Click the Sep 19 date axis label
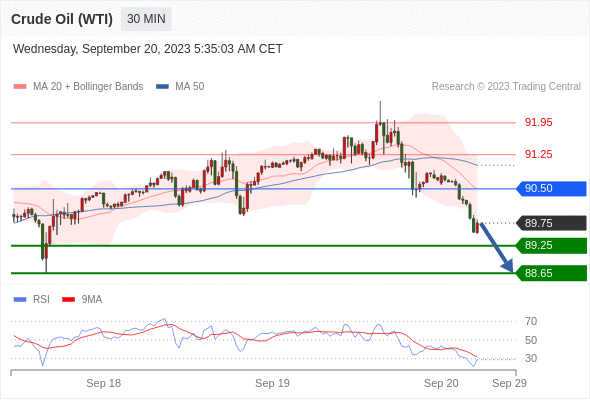The height and width of the screenshot is (400, 590). [272, 383]
